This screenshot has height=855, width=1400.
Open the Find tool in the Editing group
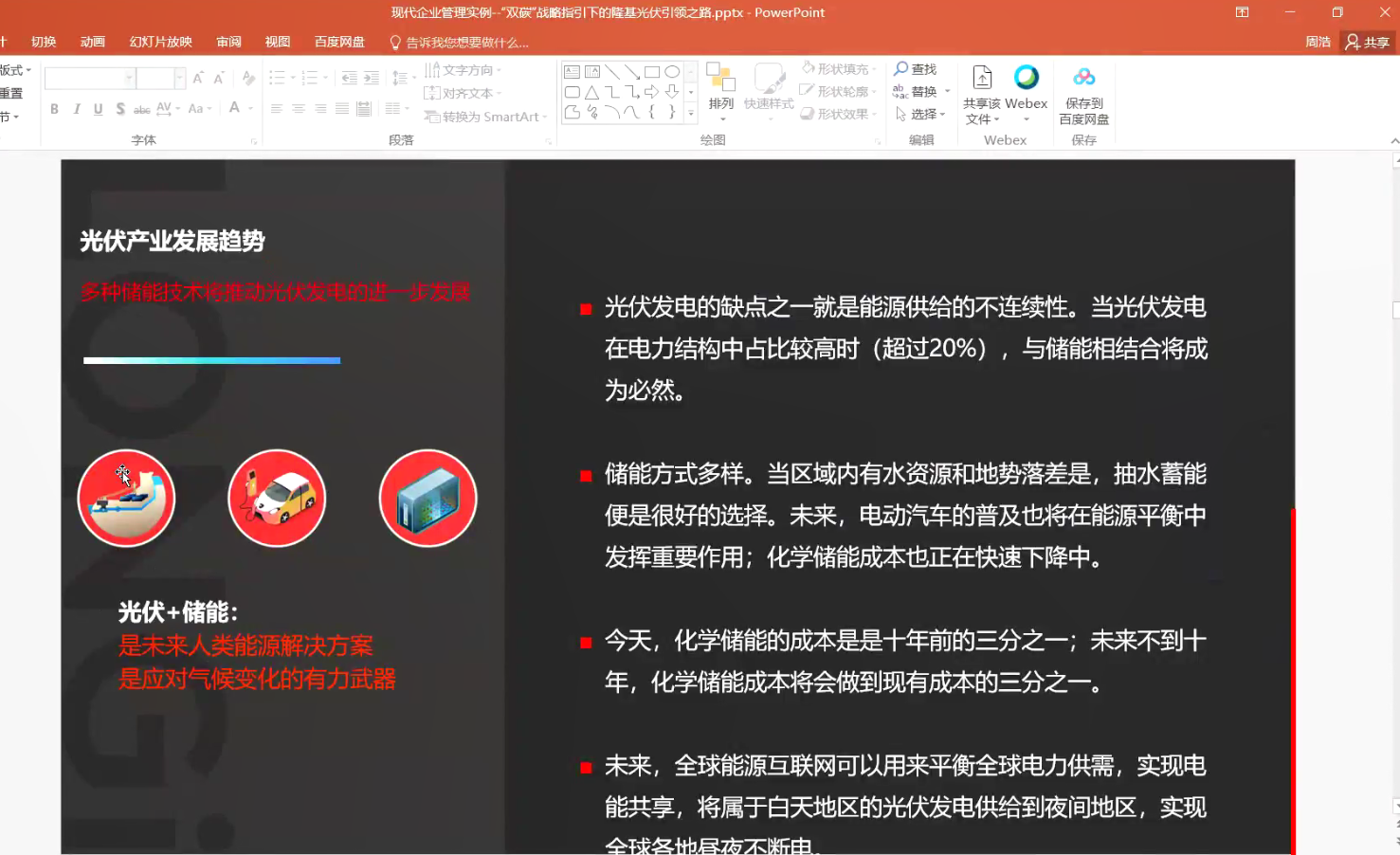coord(917,69)
